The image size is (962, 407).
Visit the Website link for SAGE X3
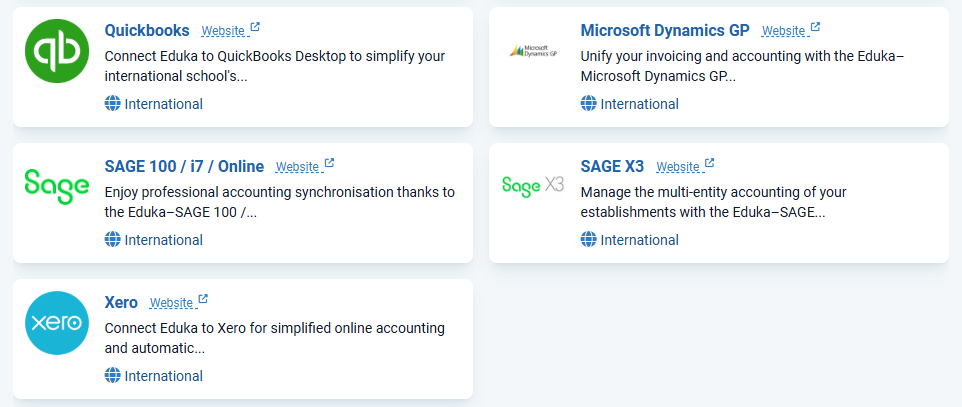click(x=678, y=167)
